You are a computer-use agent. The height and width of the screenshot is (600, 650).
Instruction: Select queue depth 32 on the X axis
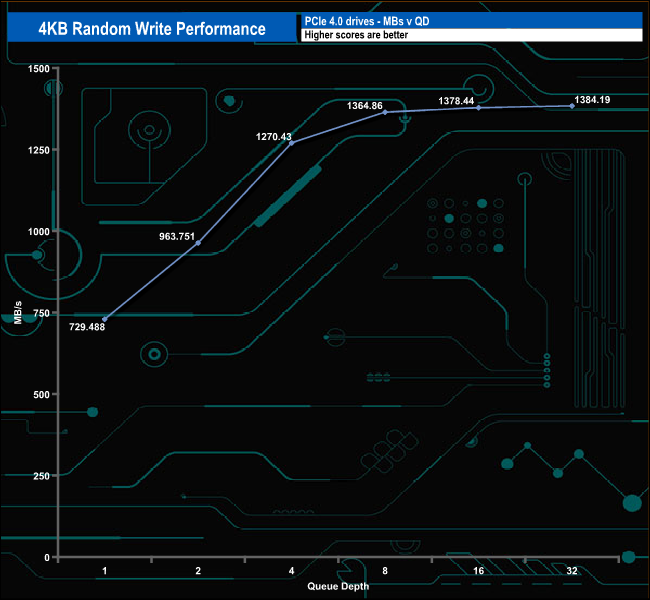[571, 571]
